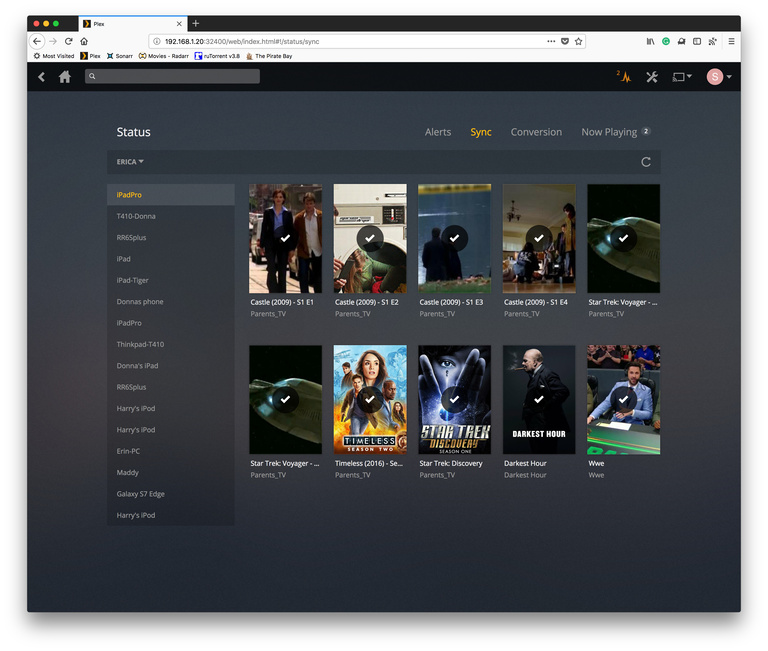Click the Star Trek: Discovery title text
The image size is (768, 651).
pos(451,464)
